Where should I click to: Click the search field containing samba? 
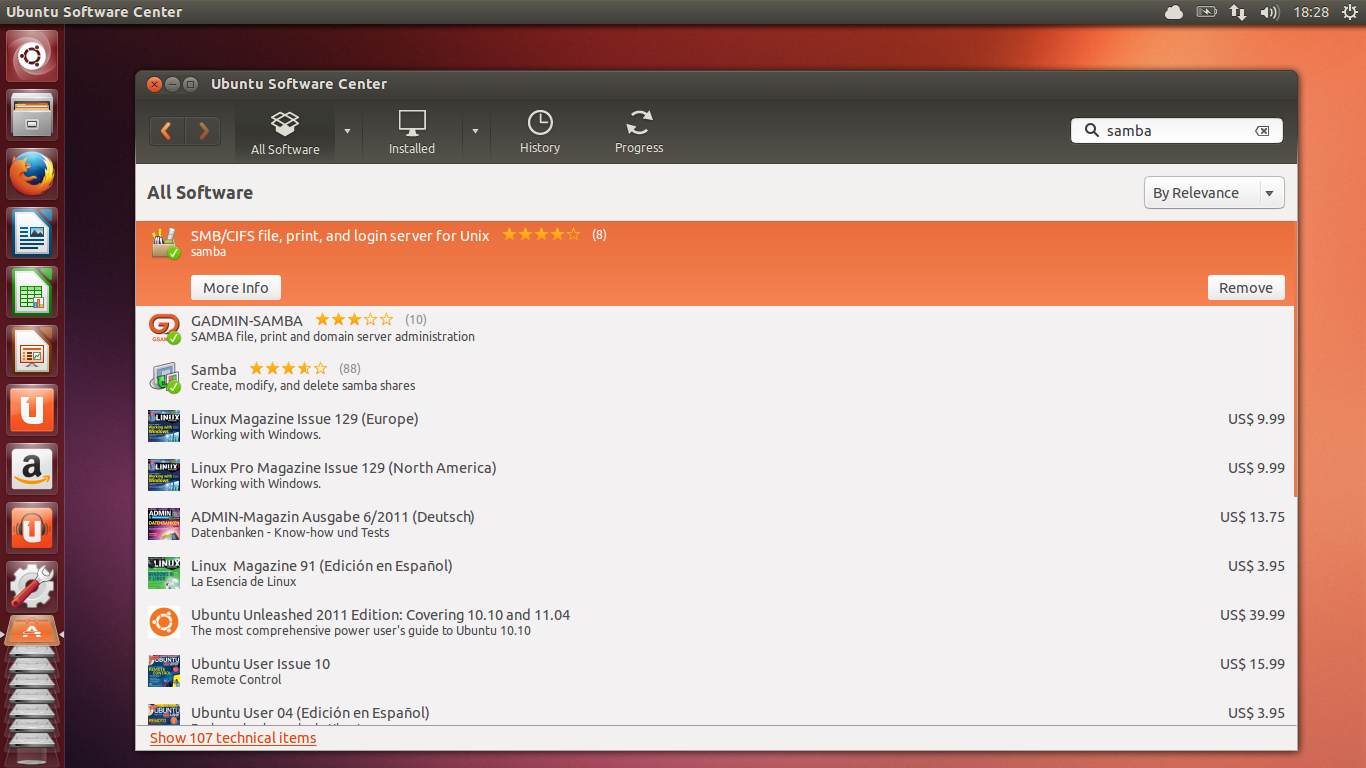[x=1176, y=131]
